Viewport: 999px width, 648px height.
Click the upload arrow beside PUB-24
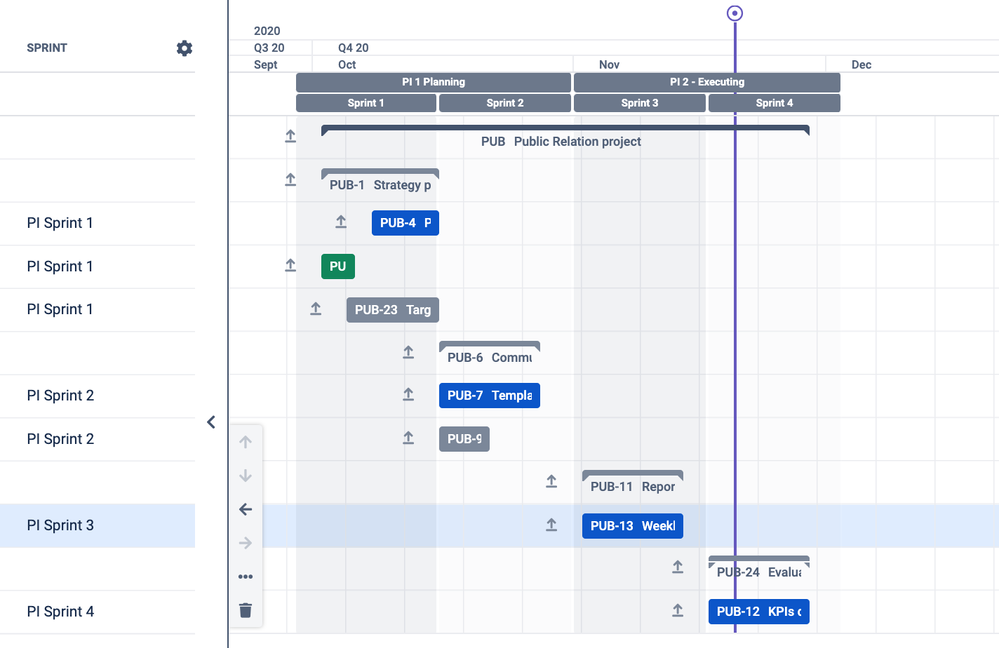[678, 567]
